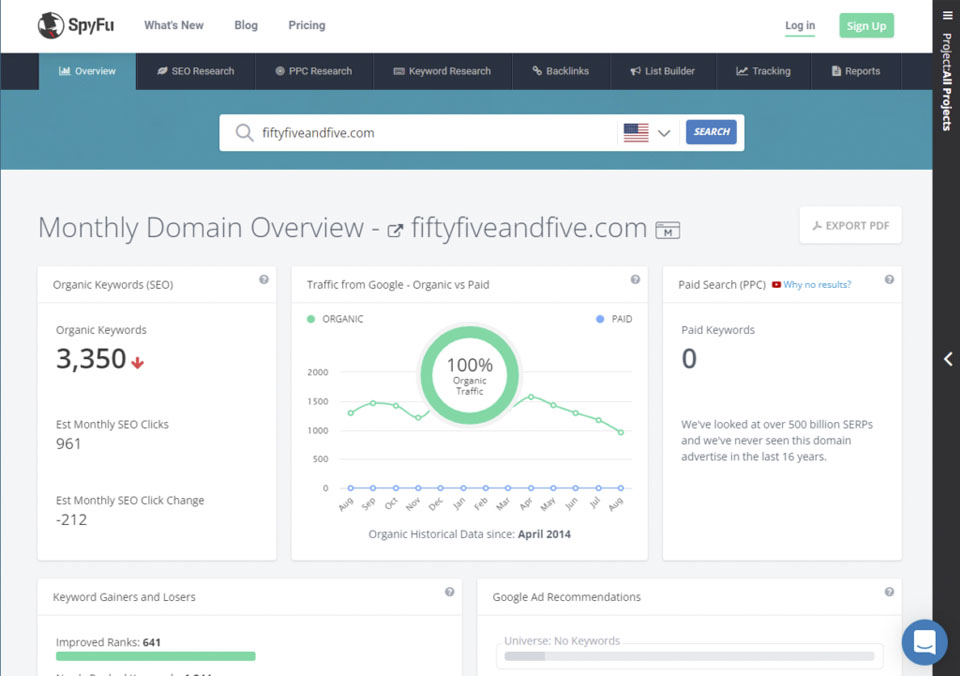The width and height of the screenshot is (960, 676).
Task: Open help icon for Google Ad Recommendations
Action: (890, 592)
